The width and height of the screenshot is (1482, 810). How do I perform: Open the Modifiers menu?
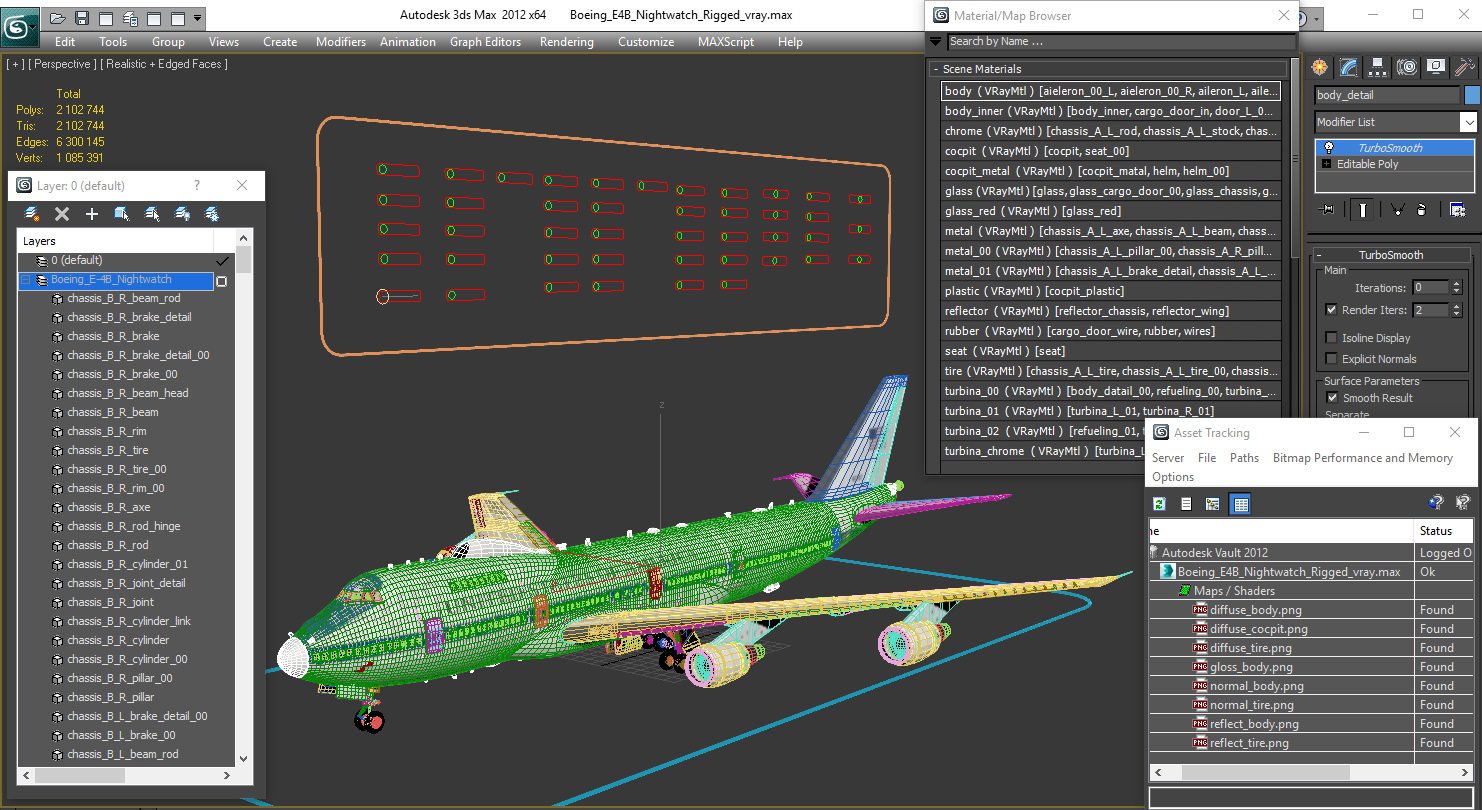341,42
